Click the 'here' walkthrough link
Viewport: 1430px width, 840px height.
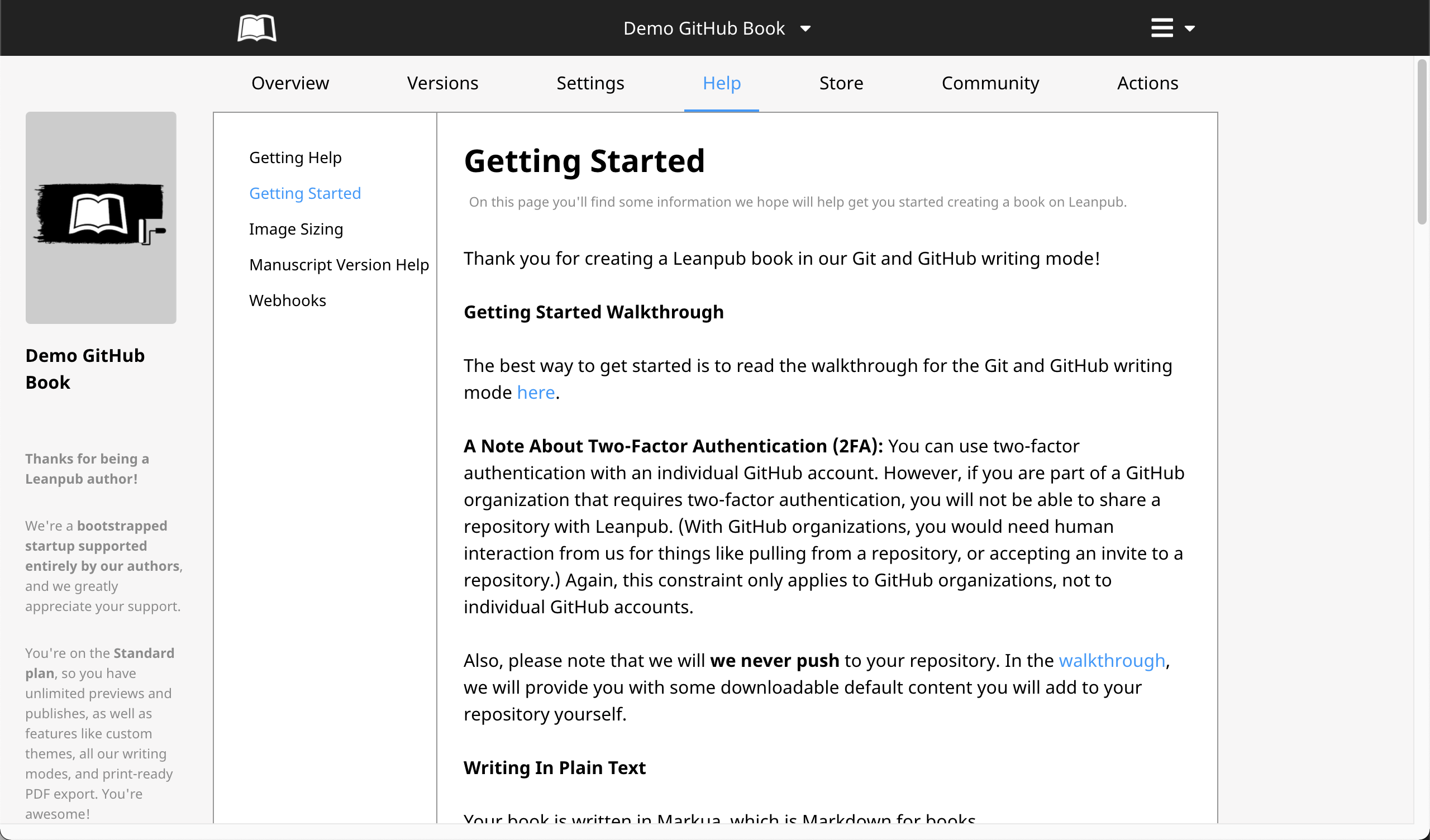click(536, 392)
